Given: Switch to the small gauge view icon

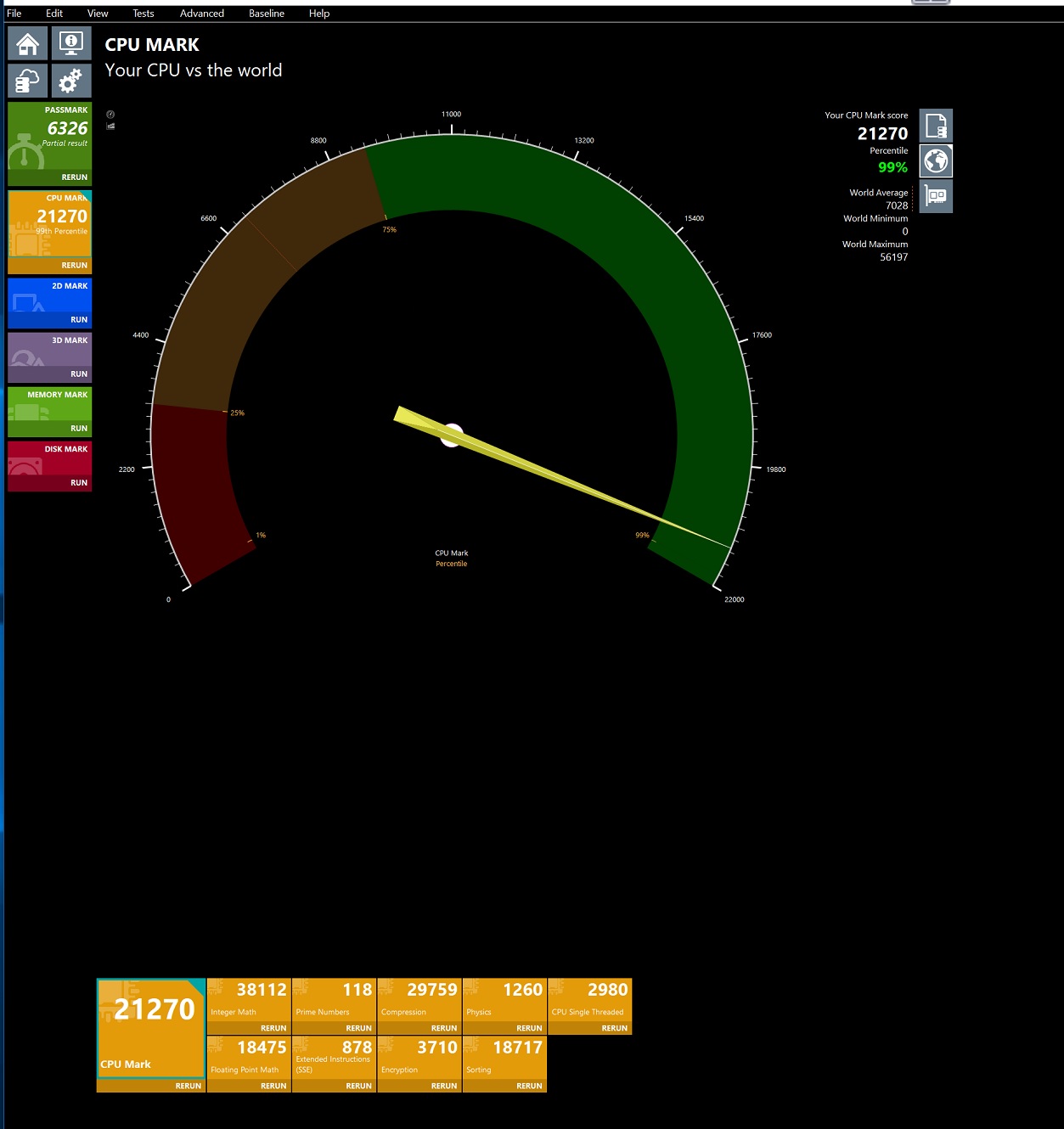Looking at the screenshot, I should pos(110,115).
